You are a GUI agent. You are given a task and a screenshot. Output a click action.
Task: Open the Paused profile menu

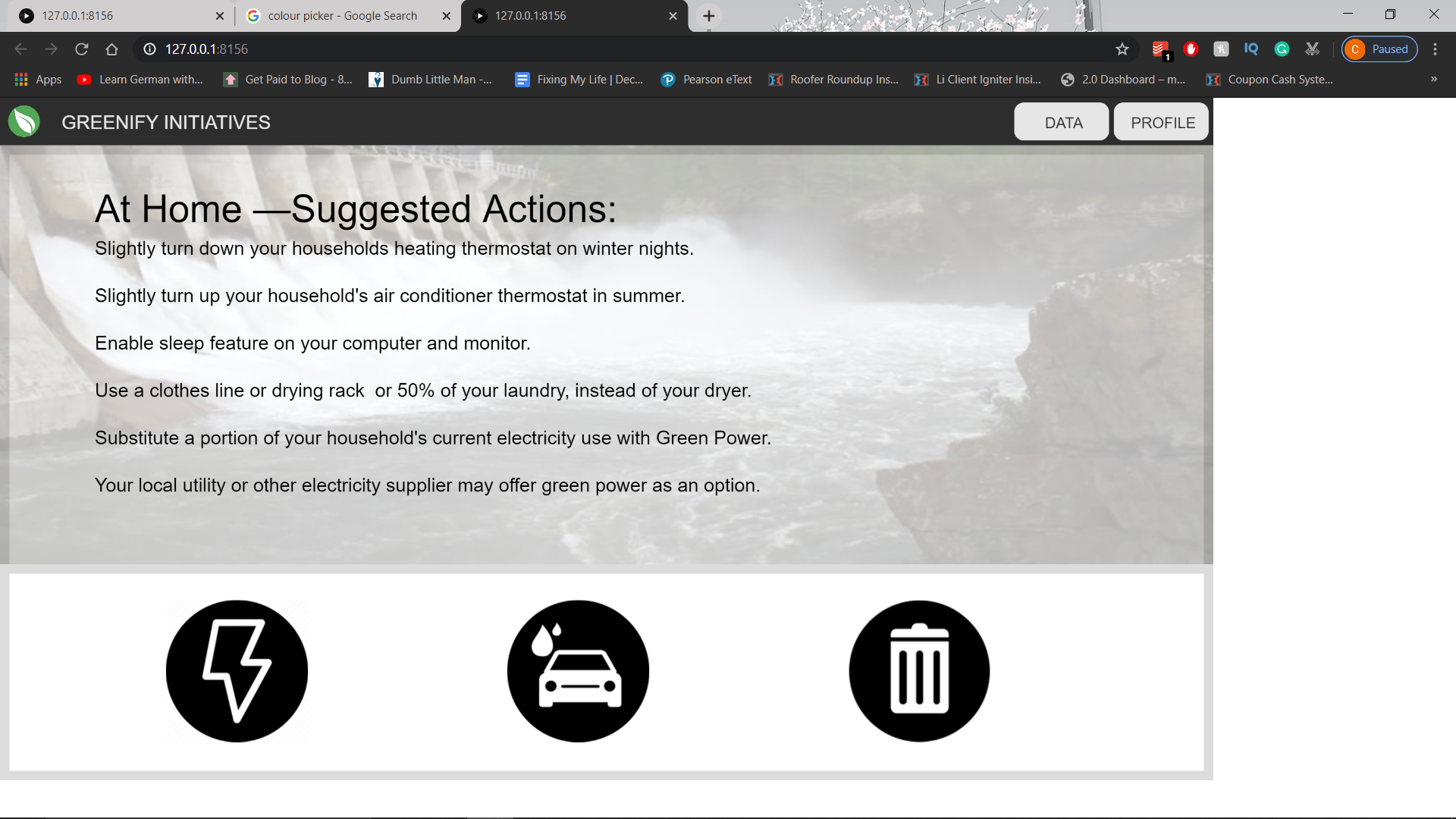1379,49
